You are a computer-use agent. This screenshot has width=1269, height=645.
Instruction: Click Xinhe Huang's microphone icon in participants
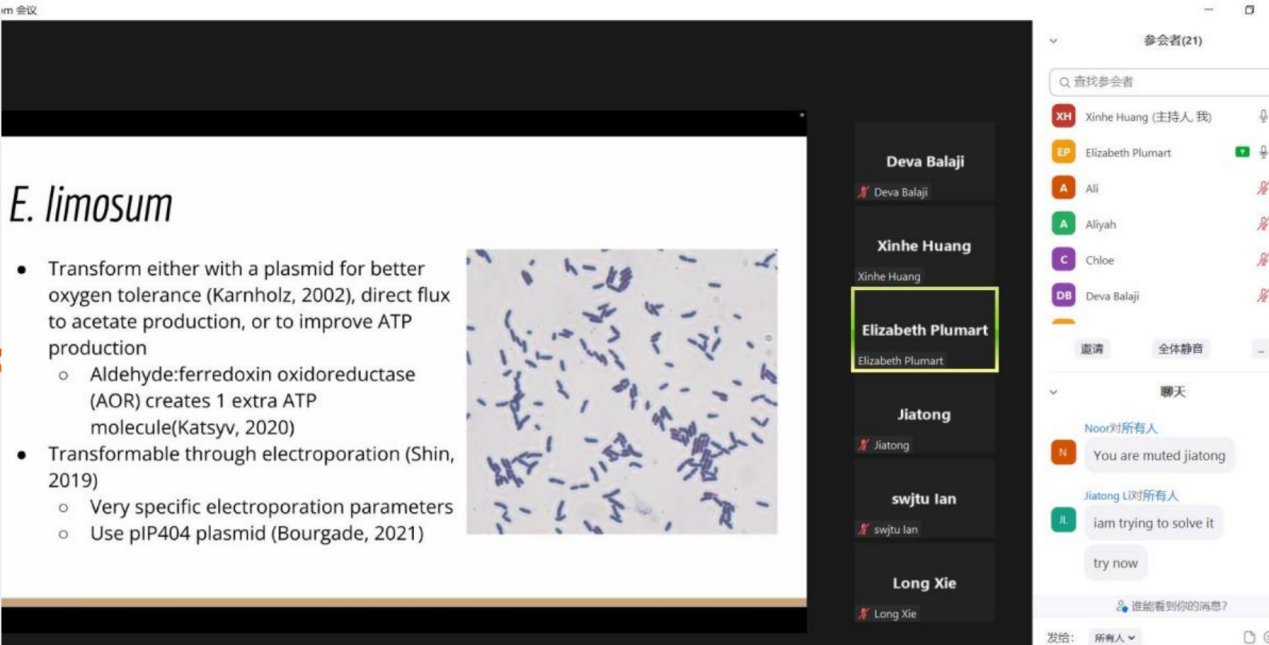pyautogui.click(x=1263, y=116)
